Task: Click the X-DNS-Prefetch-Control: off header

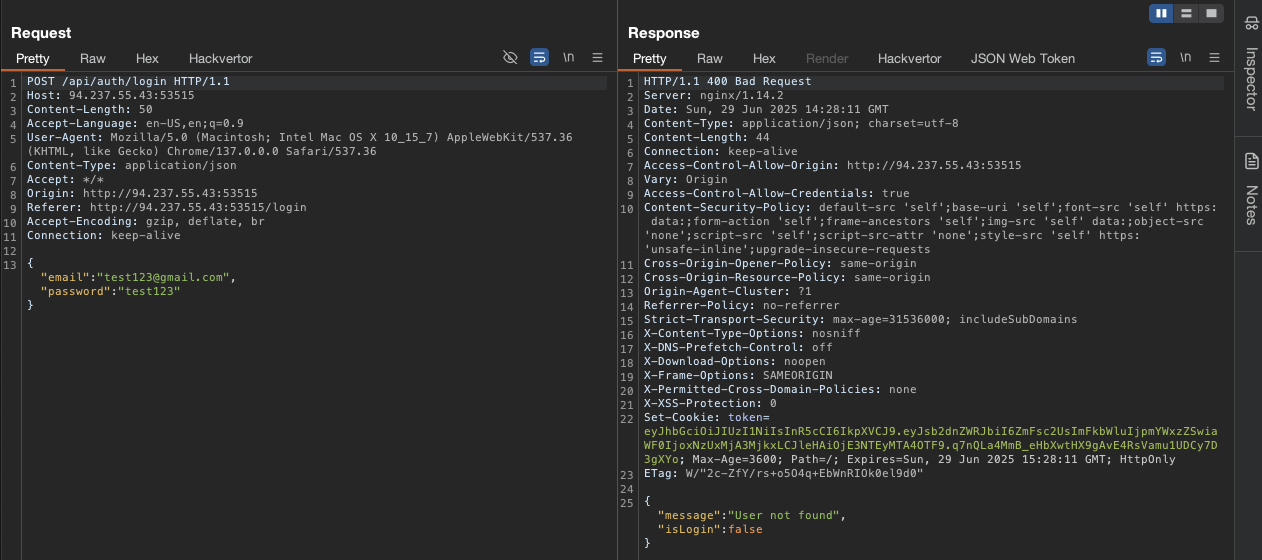Action: (x=738, y=348)
